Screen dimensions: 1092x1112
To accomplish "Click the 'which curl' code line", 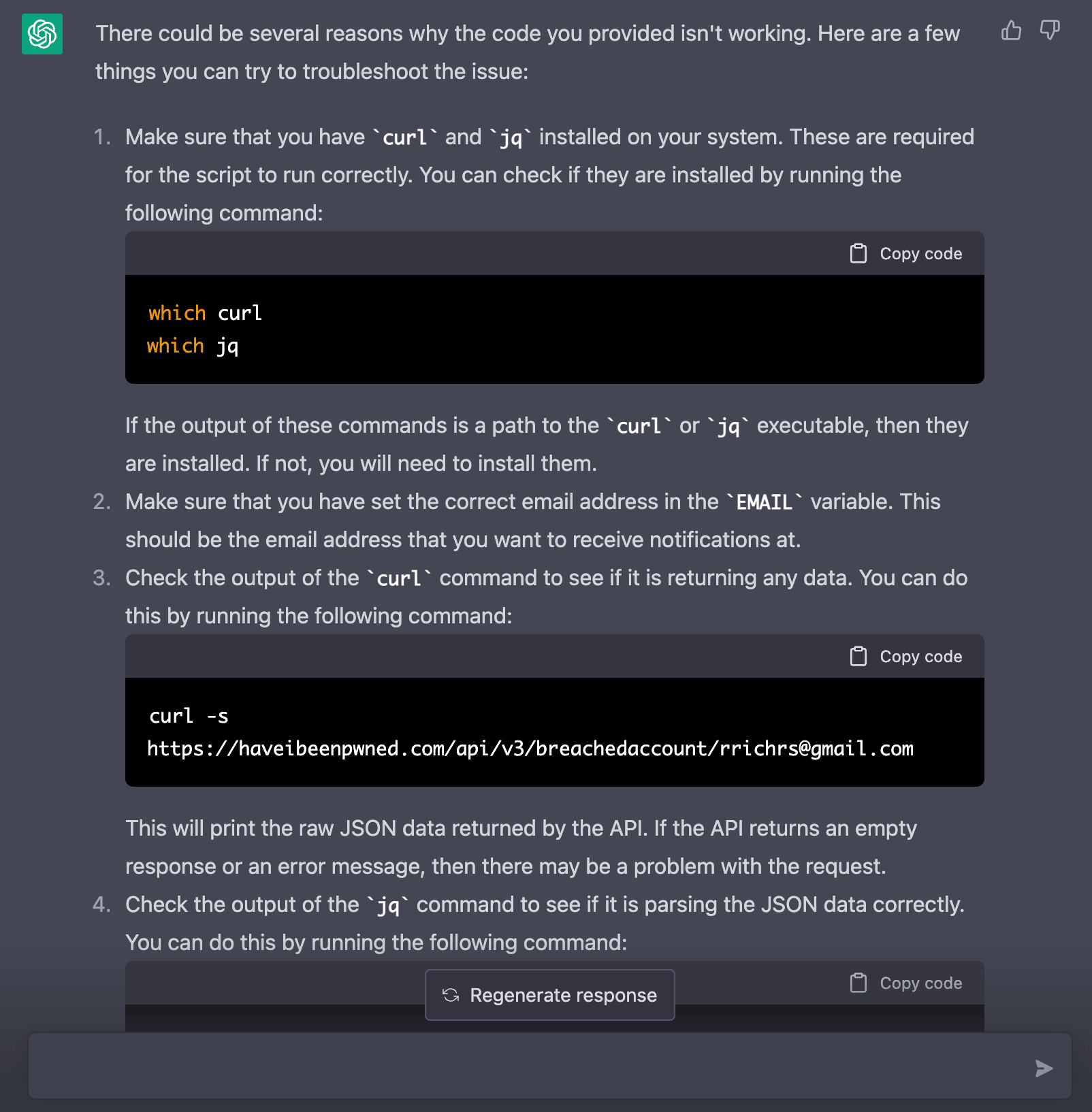I will (x=205, y=313).
